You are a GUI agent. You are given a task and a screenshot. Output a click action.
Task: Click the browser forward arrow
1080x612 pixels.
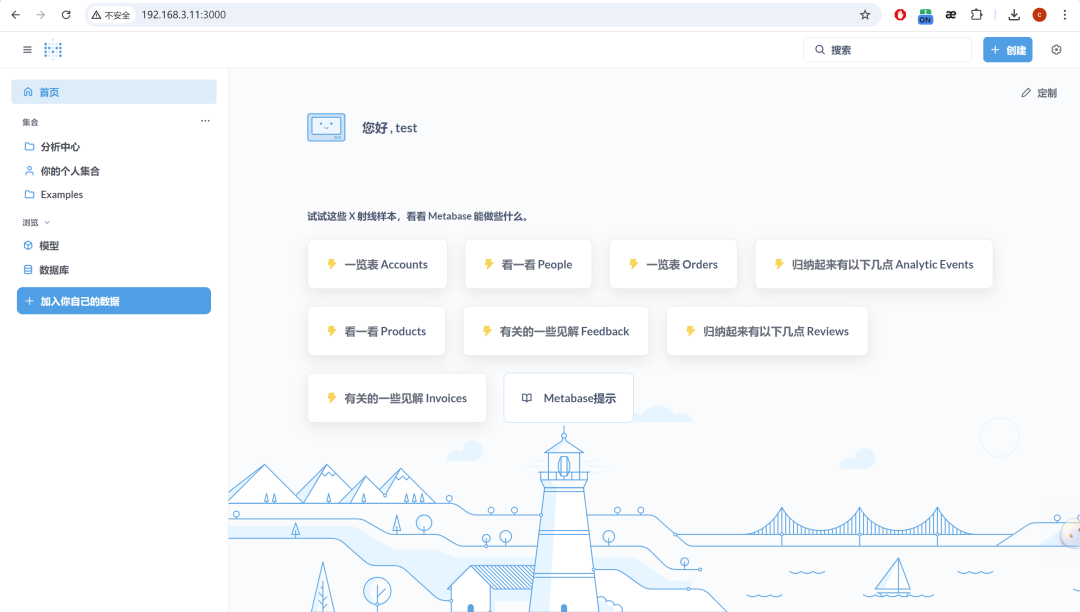[41, 14]
